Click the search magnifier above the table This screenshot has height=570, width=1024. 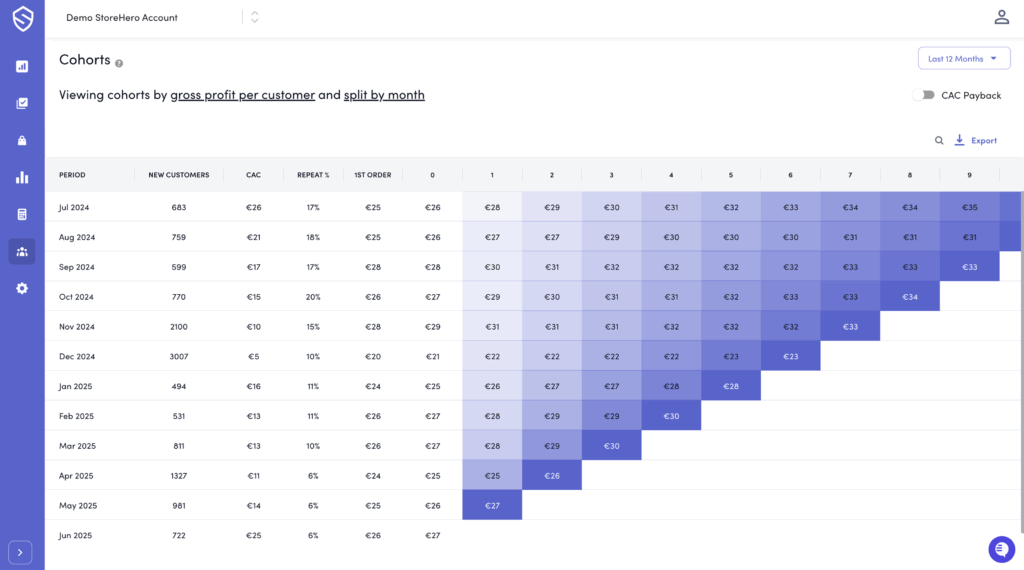[x=939, y=141]
